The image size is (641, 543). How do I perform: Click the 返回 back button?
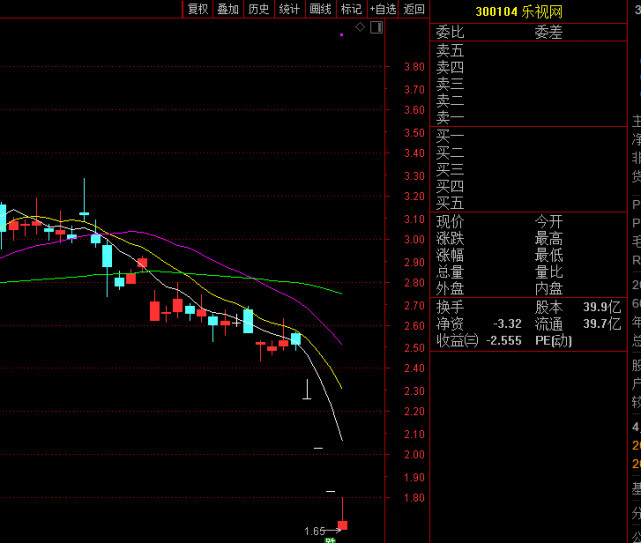pyautogui.click(x=414, y=9)
